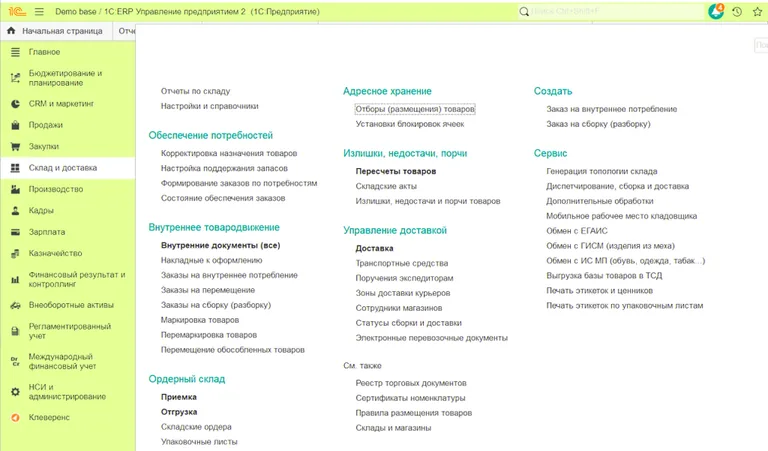Open the Продажи section
768x451 pixels.
point(46,125)
